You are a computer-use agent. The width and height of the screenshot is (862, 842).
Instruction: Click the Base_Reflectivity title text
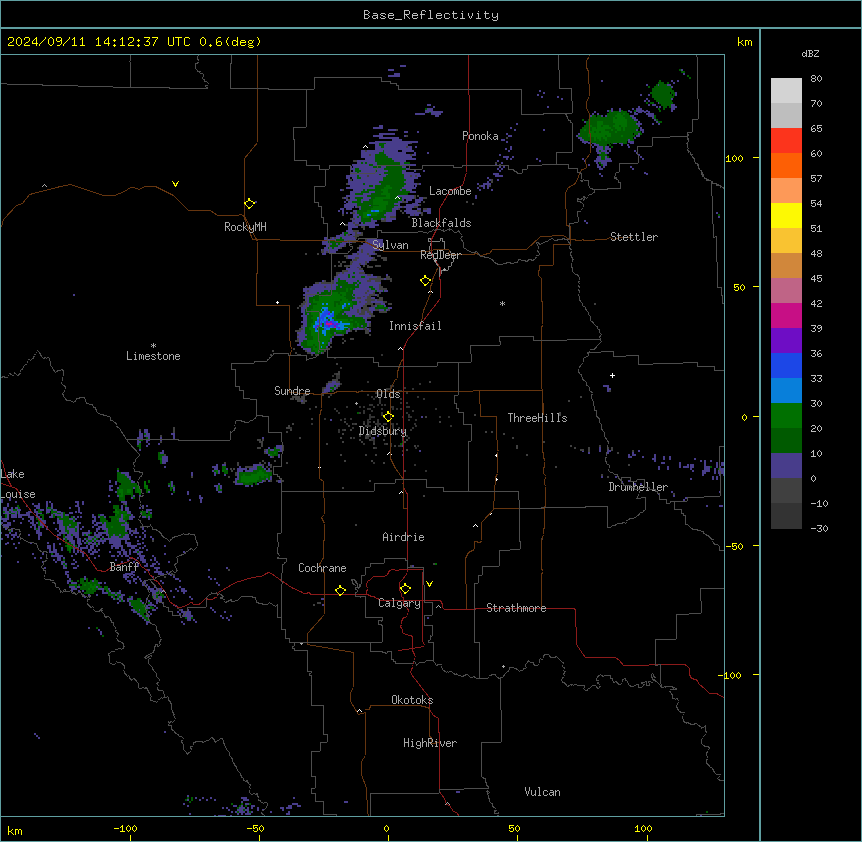[x=431, y=15]
